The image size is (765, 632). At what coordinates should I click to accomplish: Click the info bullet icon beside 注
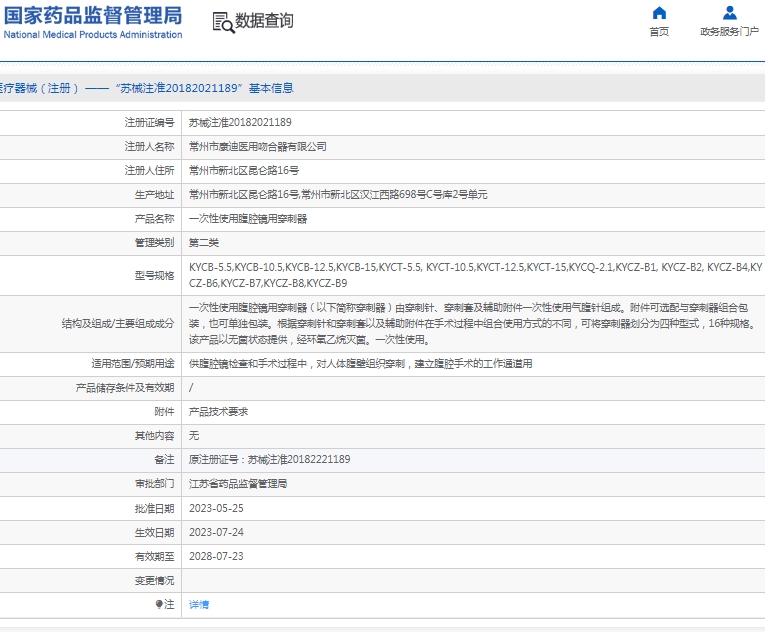tap(158, 604)
